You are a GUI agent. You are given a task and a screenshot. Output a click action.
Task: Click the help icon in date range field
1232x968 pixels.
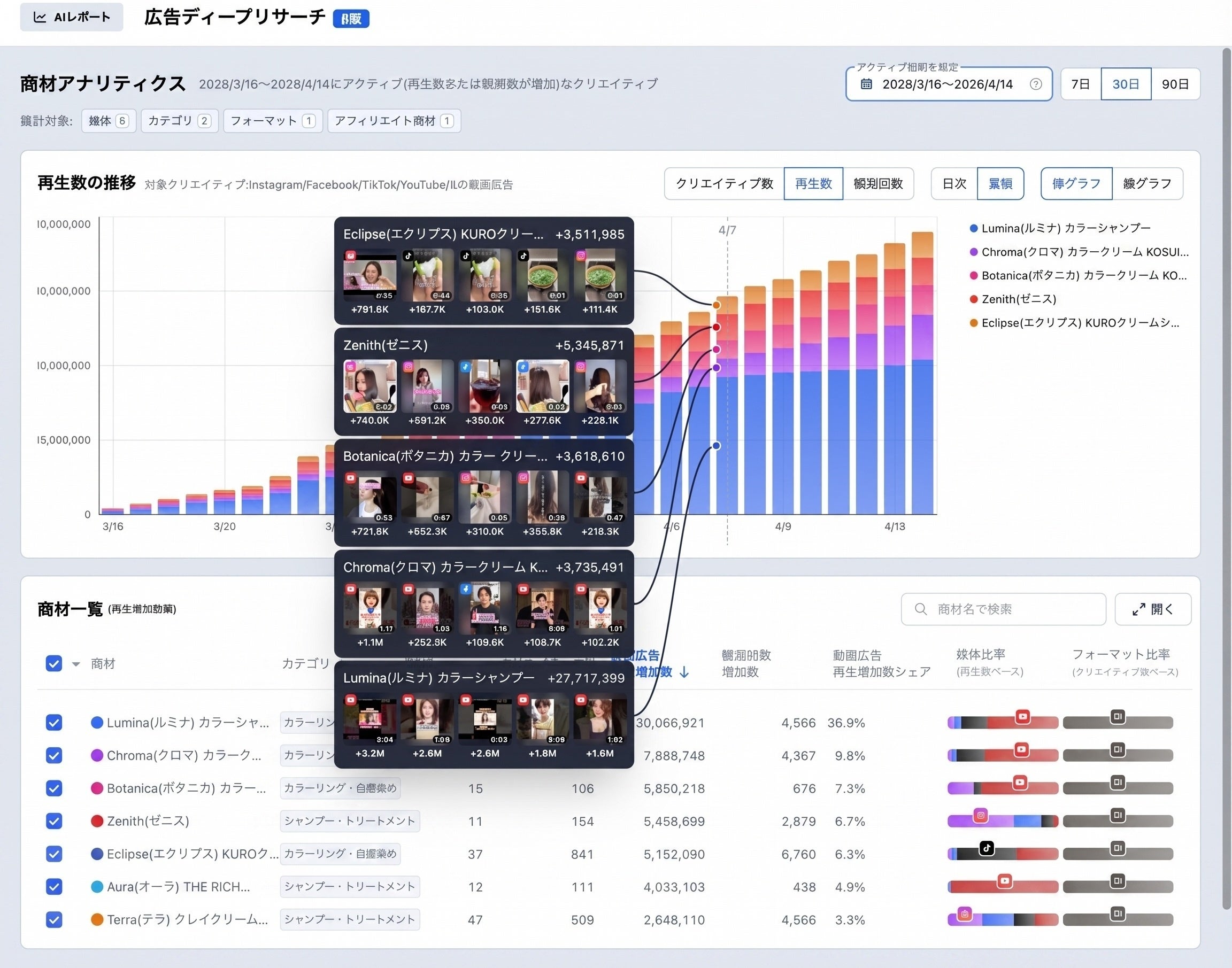(1035, 84)
